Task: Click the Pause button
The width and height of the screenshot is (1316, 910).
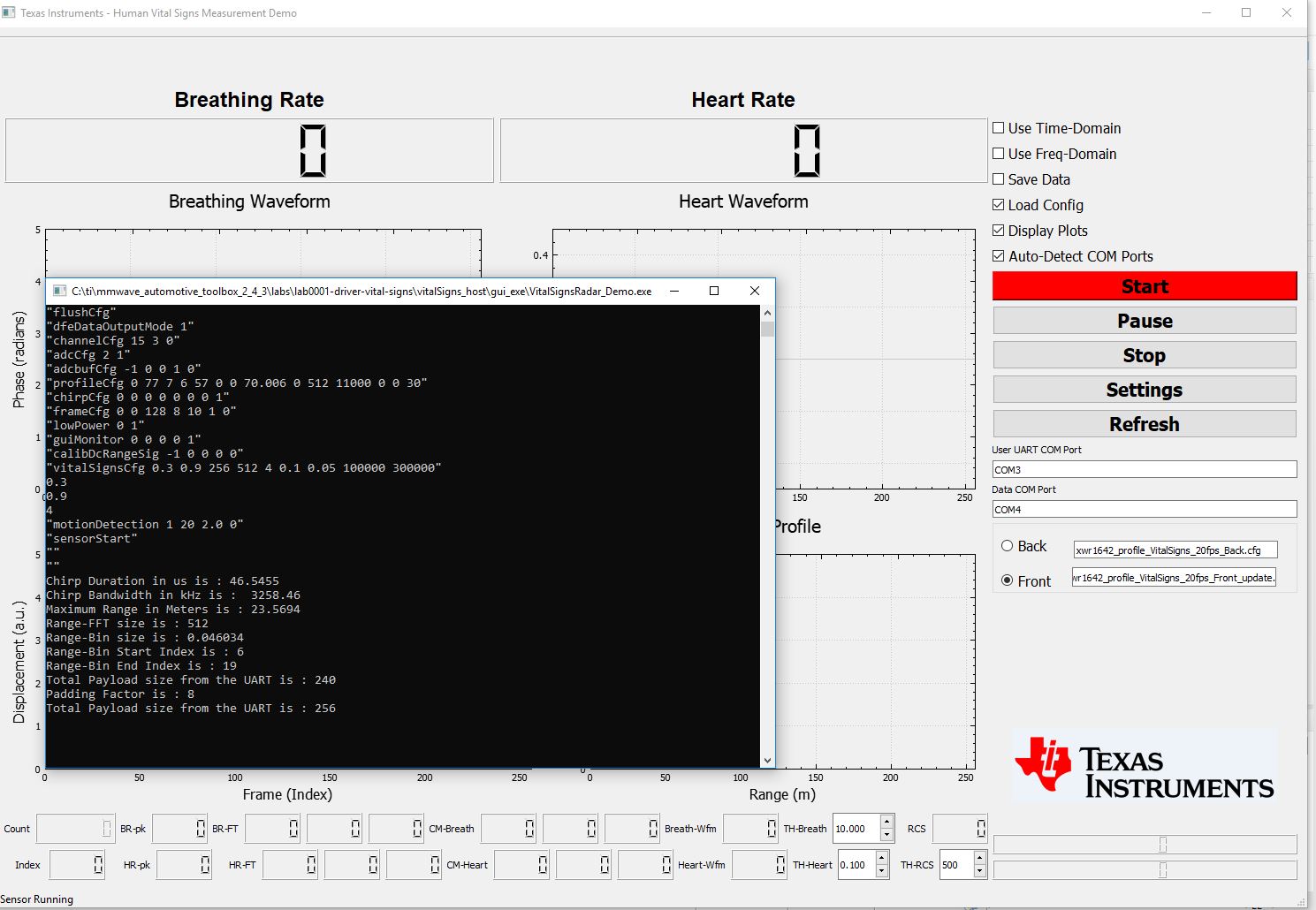Action: coord(1145,321)
